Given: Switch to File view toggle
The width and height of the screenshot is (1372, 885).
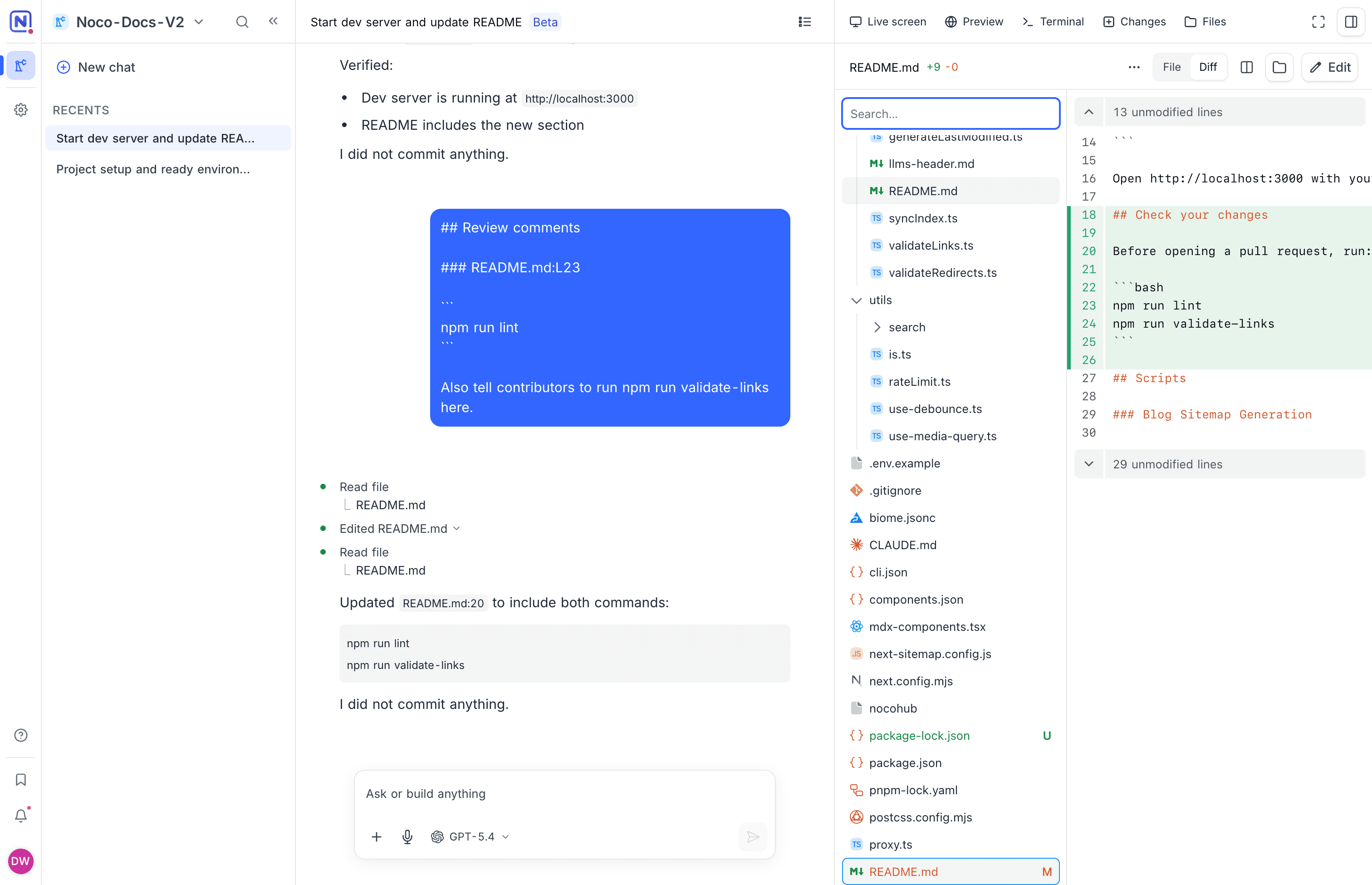Looking at the screenshot, I should tap(1171, 67).
